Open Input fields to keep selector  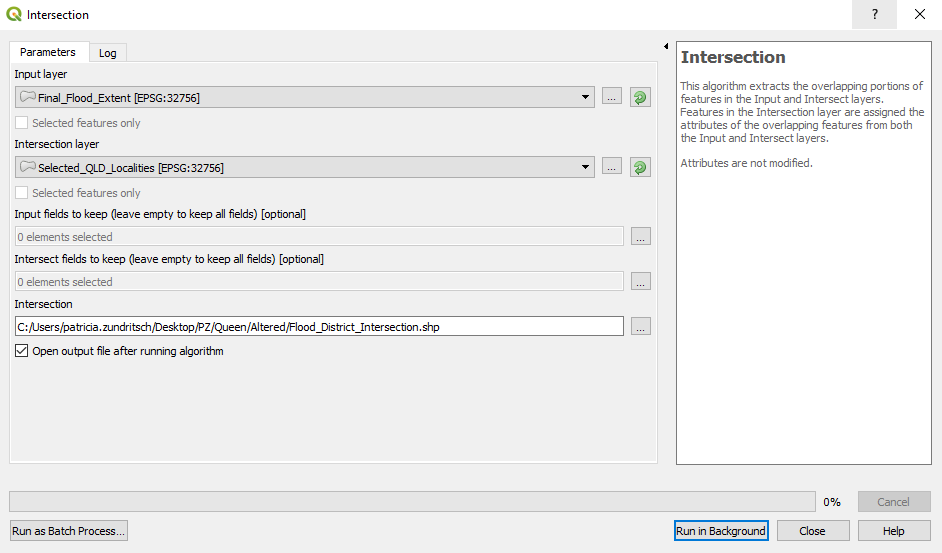click(x=641, y=237)
